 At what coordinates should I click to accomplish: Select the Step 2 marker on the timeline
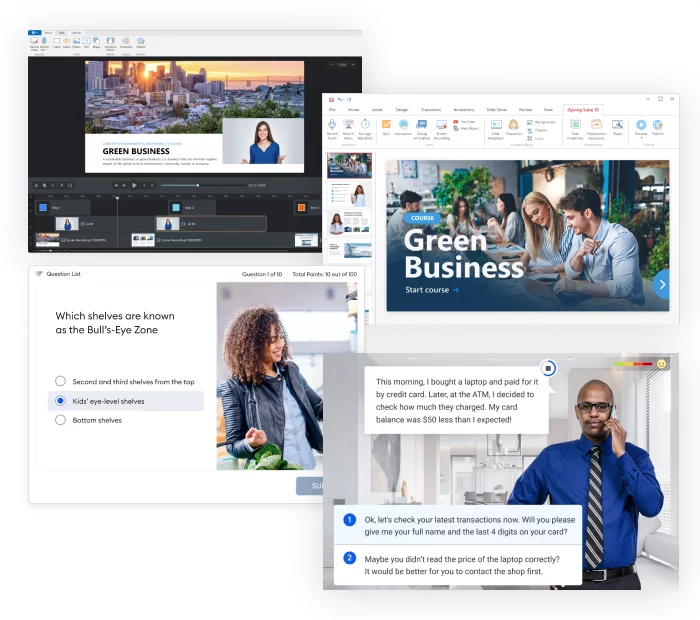tap(192, 208)
